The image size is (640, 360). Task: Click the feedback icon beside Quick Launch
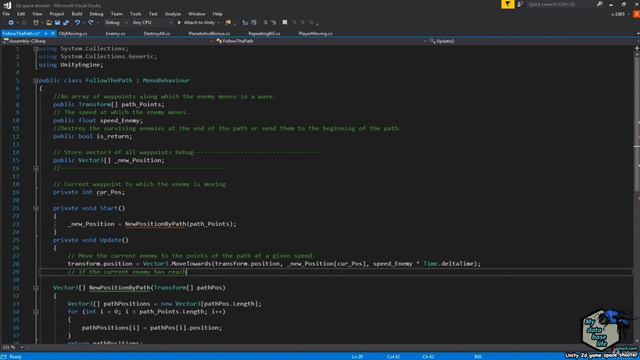[520, 4]
